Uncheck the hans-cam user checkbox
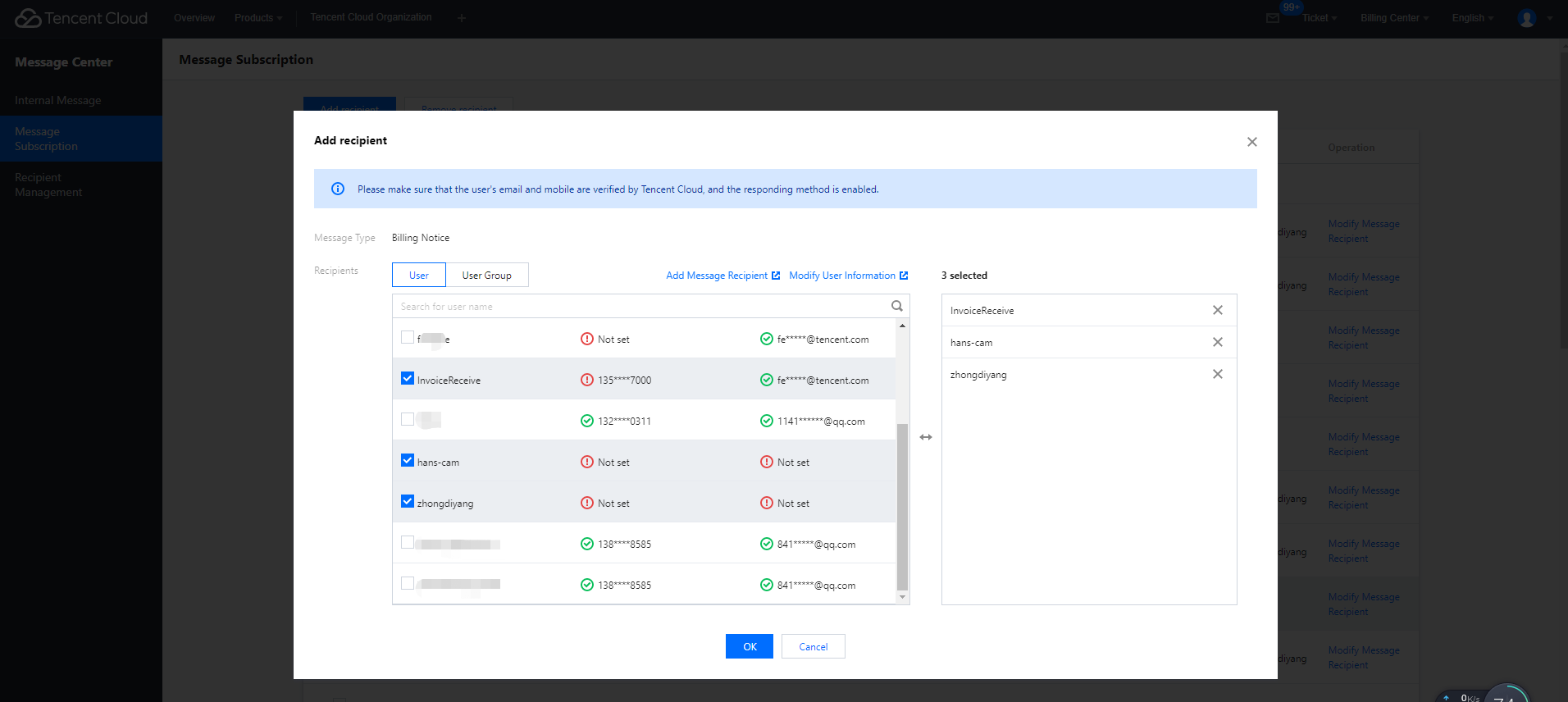Screen dimensions: 1568x702 (x=408, y=461)
